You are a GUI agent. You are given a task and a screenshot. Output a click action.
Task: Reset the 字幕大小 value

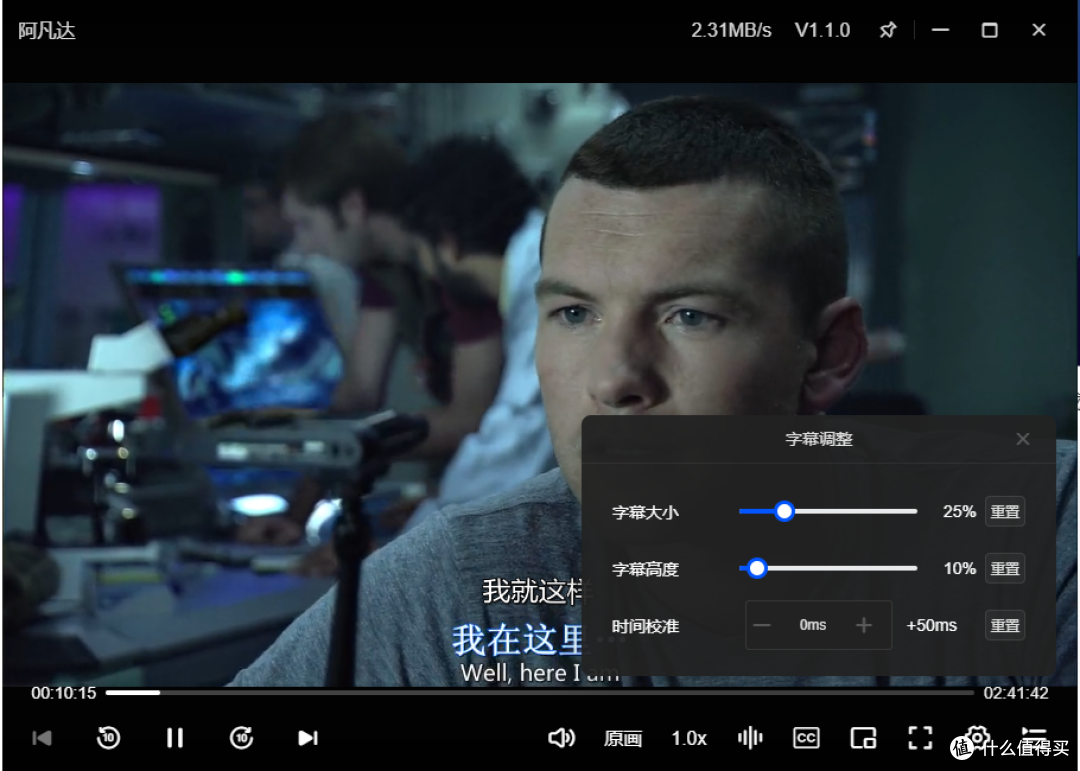(1005, 511)
